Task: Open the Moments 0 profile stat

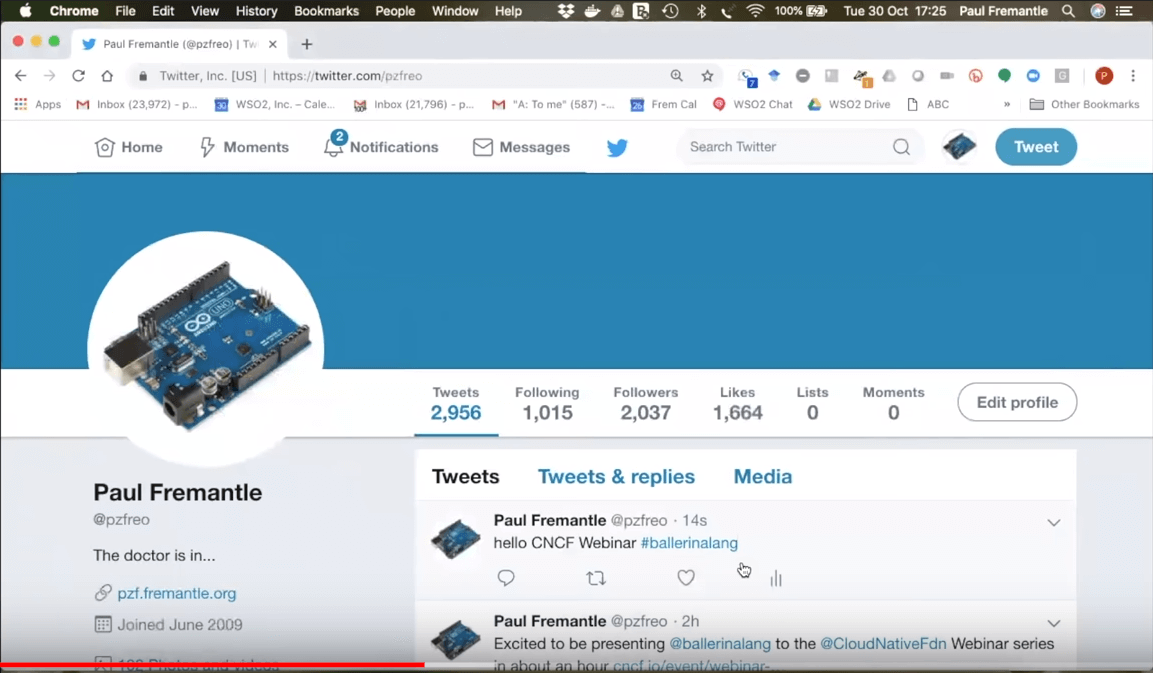Action: [x=893, y=404]
